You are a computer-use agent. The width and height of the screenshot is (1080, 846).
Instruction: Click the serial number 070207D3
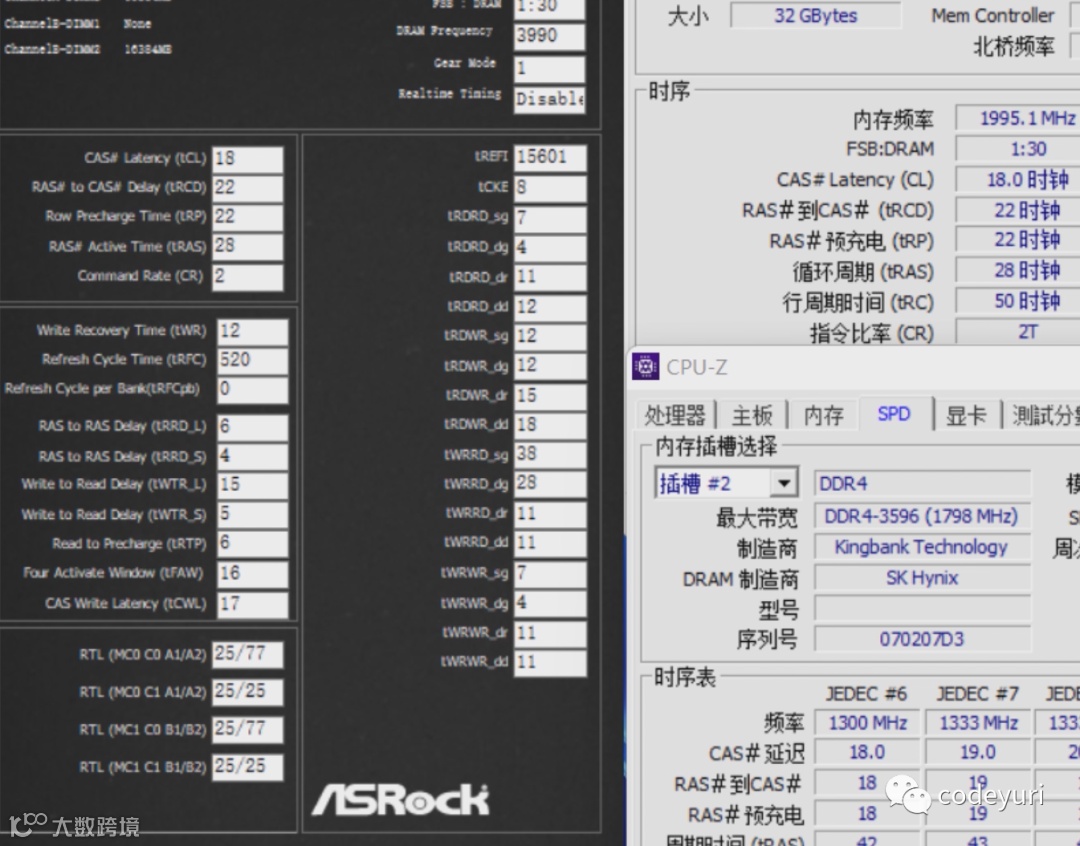click(922, 639)
